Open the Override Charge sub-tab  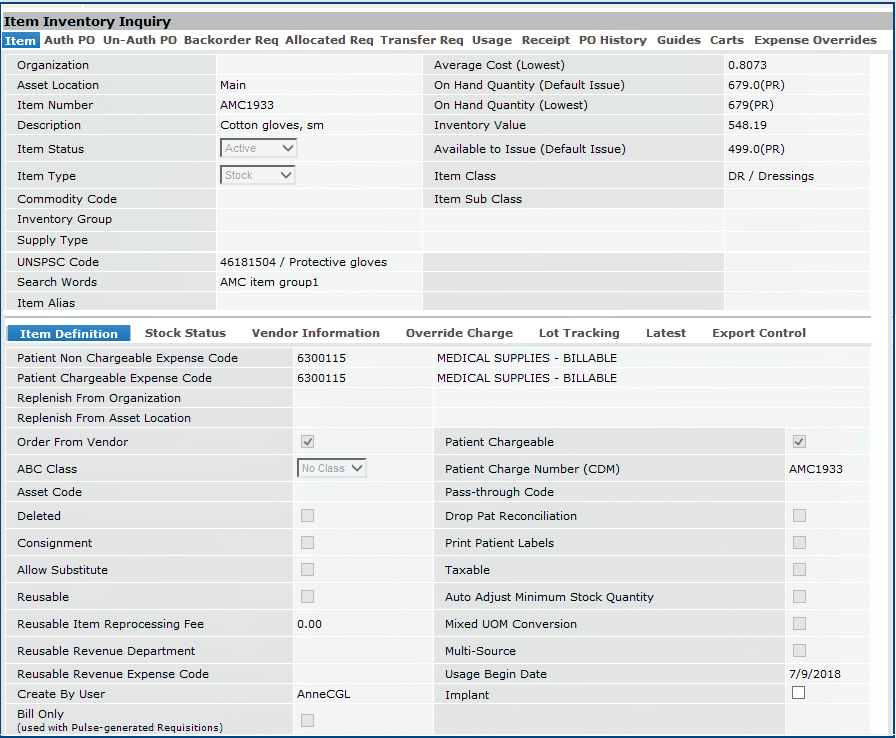click(x=459, y=333)
